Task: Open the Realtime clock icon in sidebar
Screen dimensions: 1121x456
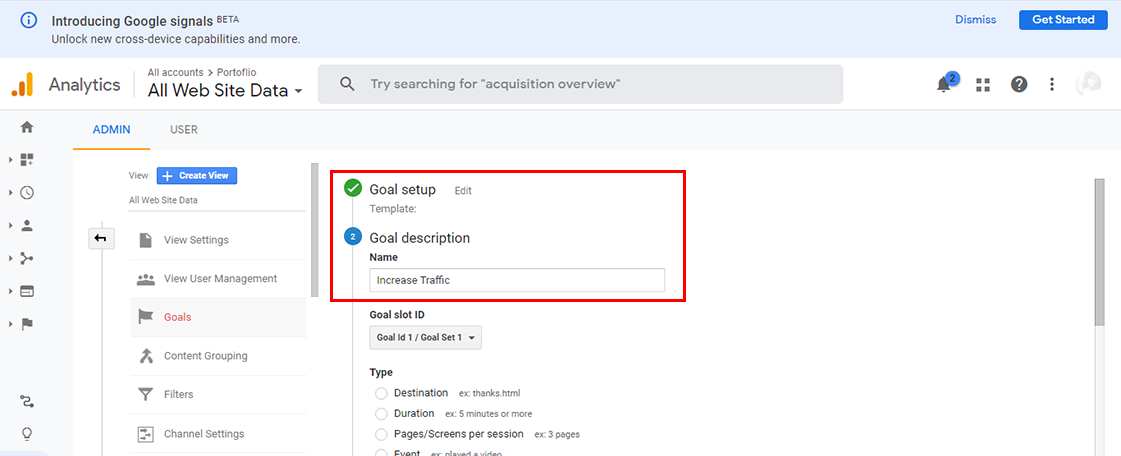Action: [27, 193]
